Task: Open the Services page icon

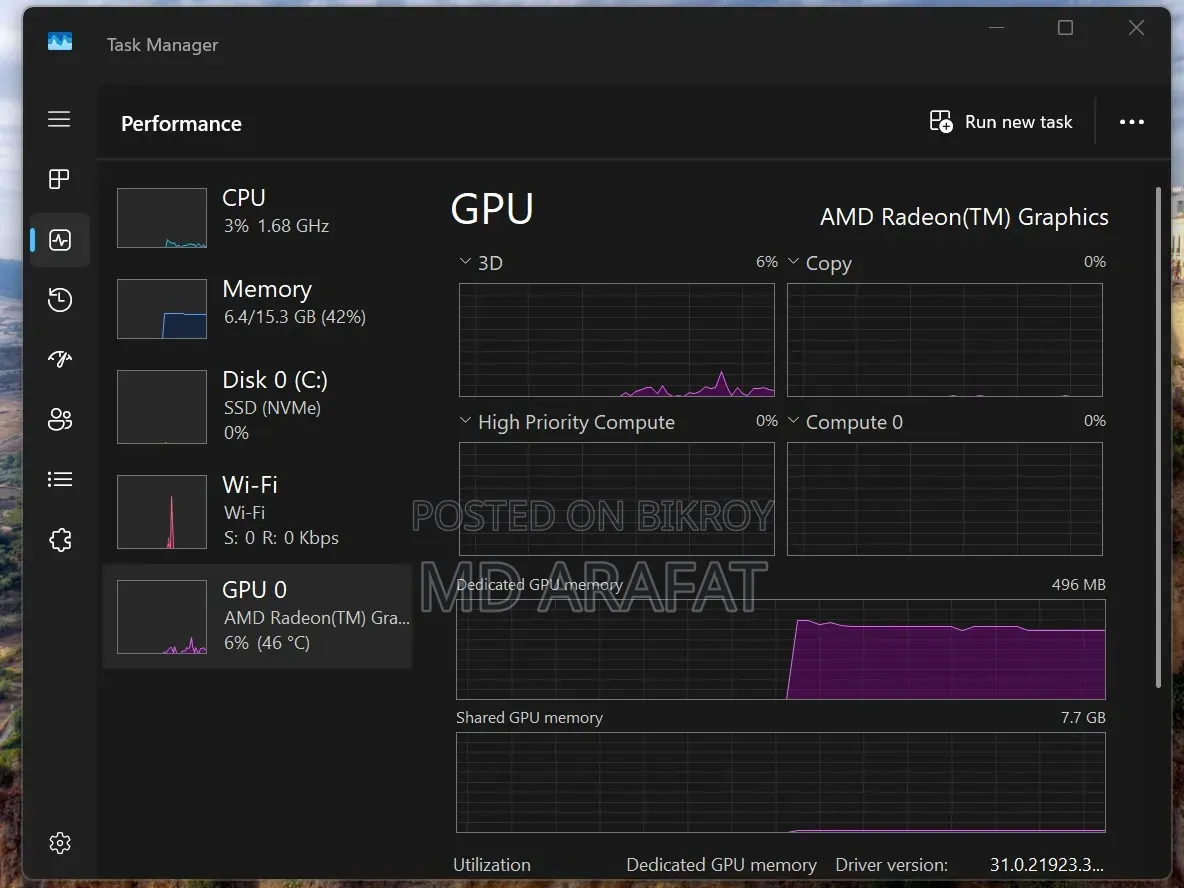Action: pos(60,540)
